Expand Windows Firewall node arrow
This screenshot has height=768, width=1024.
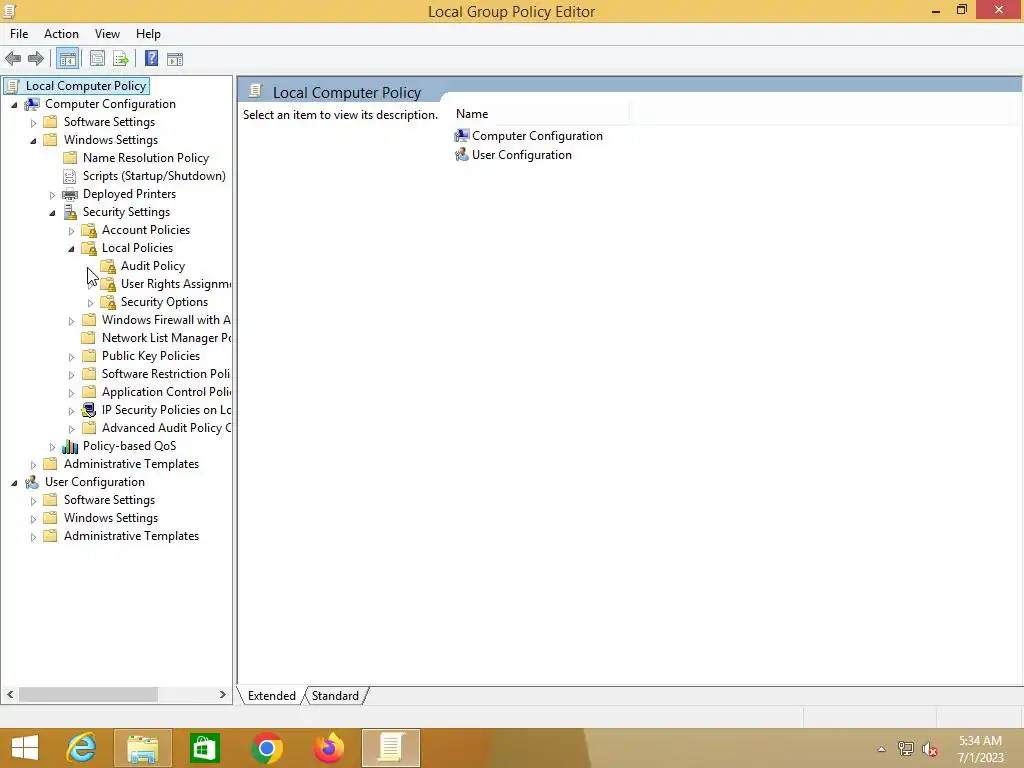point(71,321)
